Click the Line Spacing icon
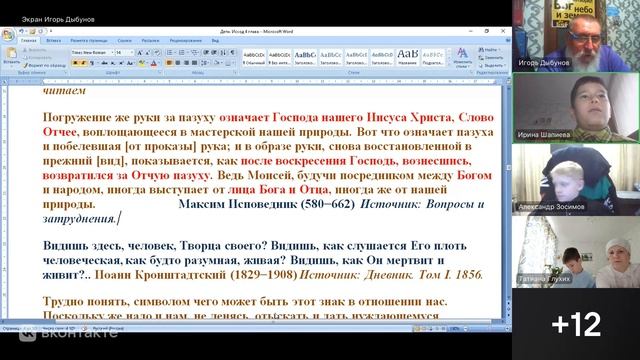 pos(204,63)
